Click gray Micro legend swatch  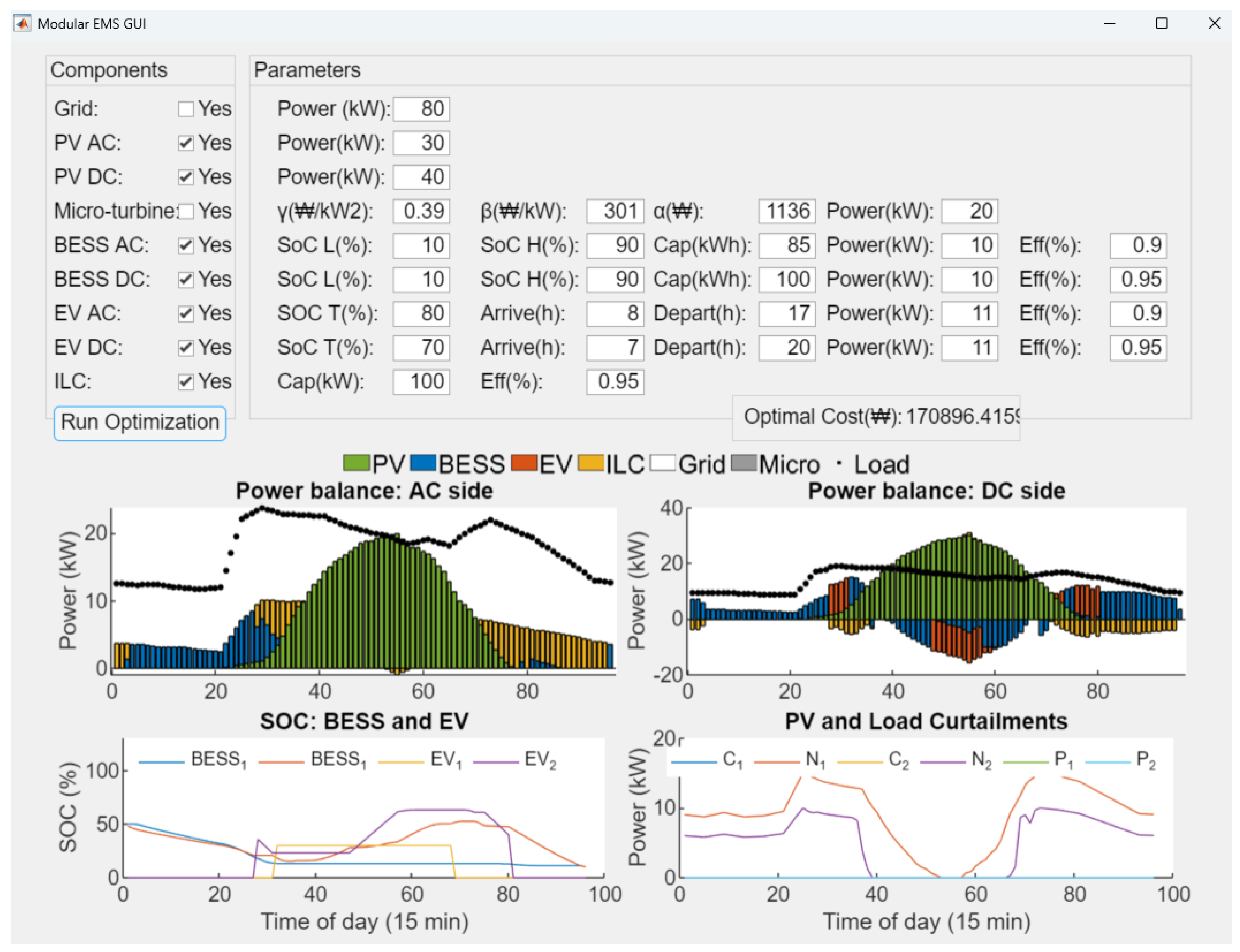[744, 463]
